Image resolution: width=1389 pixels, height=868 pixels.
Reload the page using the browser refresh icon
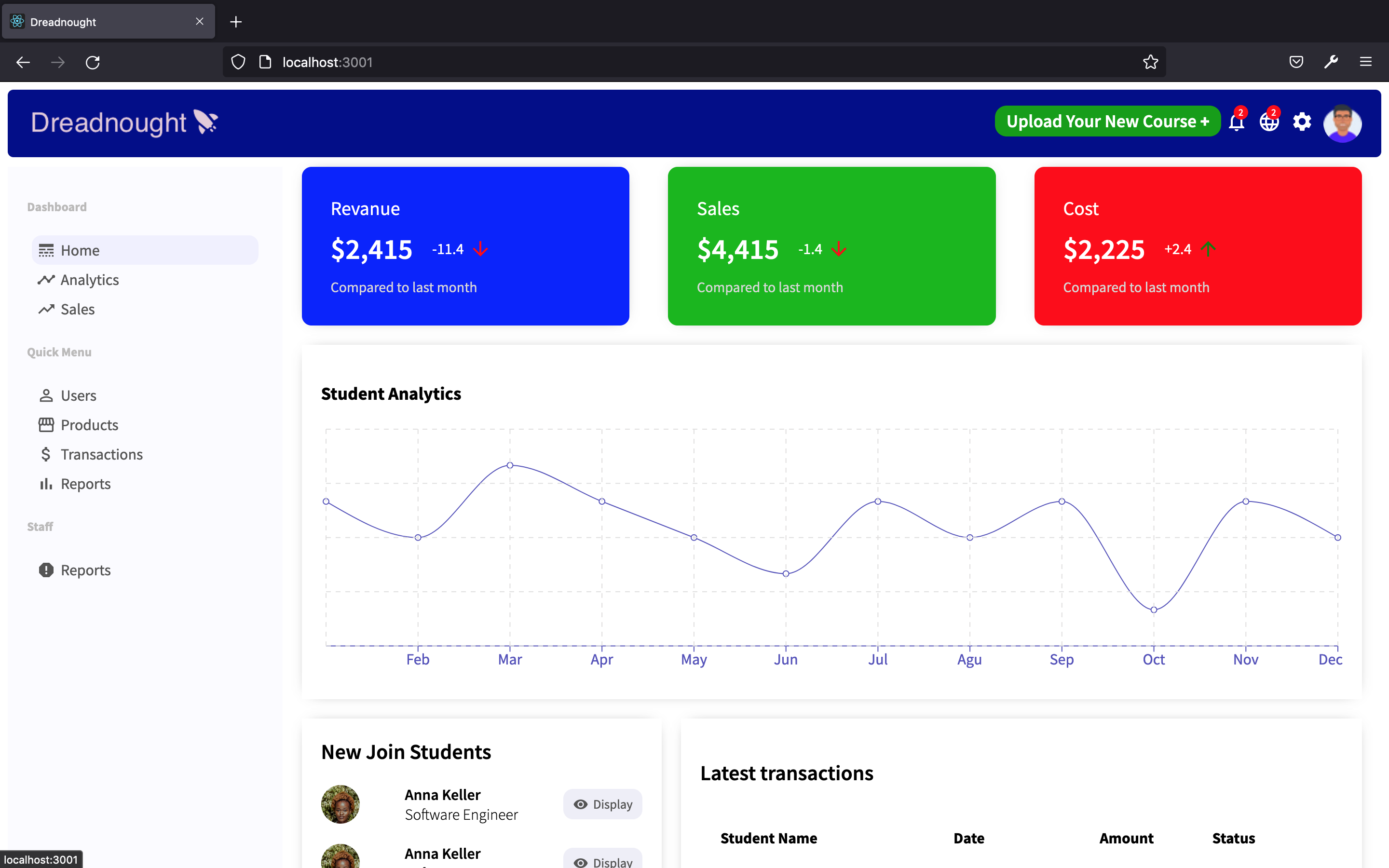click(93, 62)
